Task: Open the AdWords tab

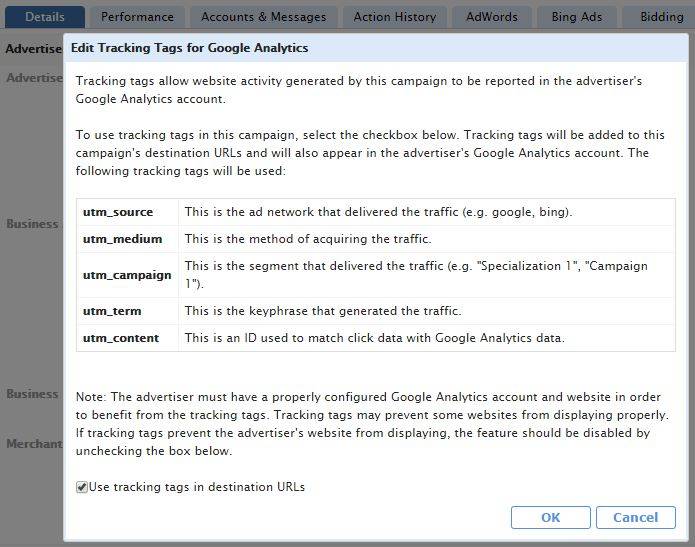Action: (x=492, y=17)
